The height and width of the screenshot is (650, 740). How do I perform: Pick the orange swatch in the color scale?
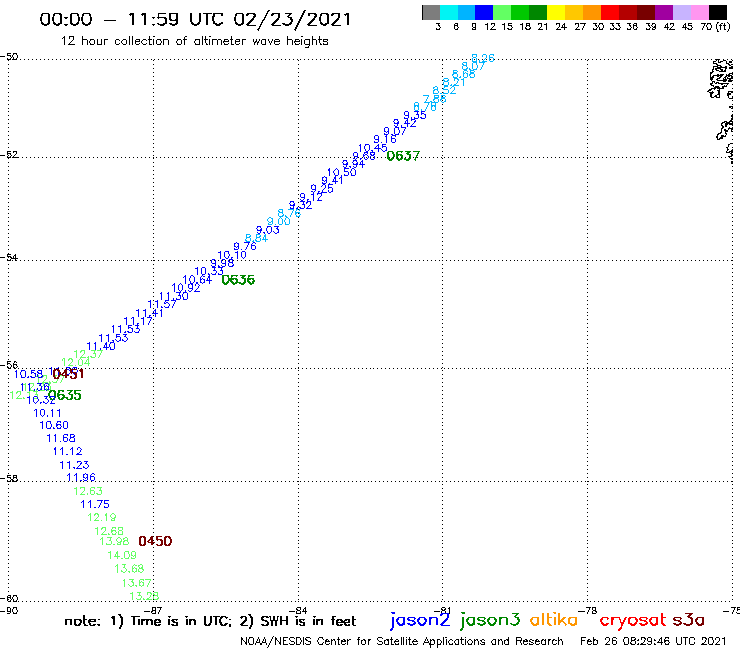tap(592, 12)
